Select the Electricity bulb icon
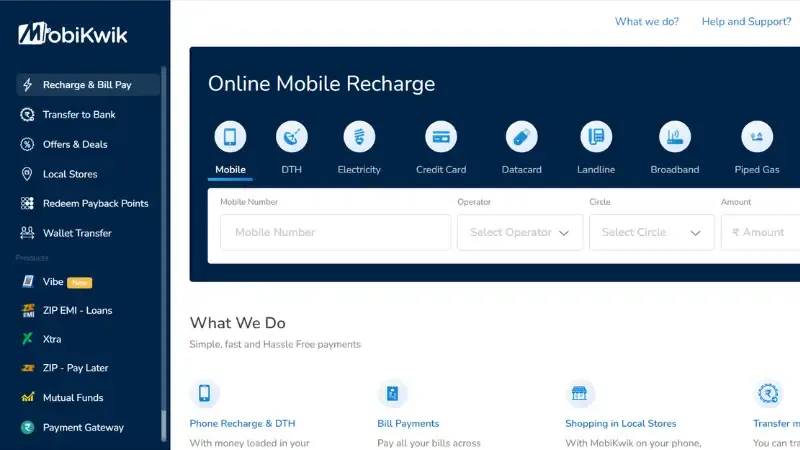The height and width of the screenshot is (450, 800). (359, 137)
